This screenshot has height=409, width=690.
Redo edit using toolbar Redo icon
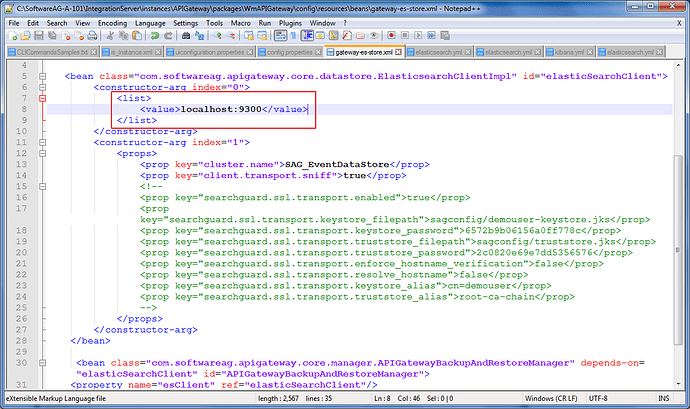(168, 36)
